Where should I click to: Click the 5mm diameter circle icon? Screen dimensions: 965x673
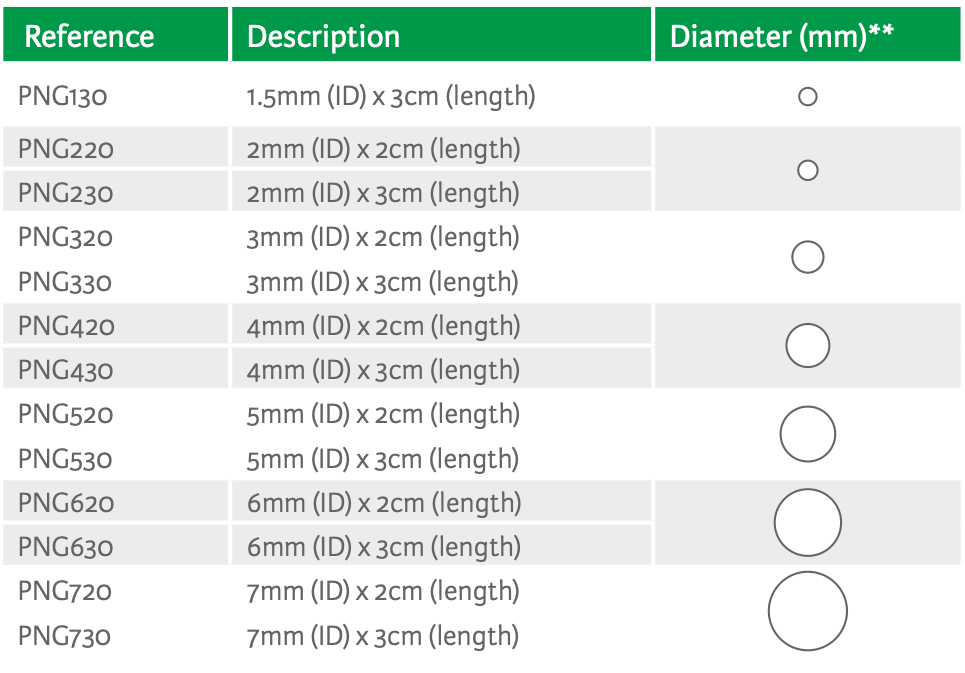(x=808, y=435)
